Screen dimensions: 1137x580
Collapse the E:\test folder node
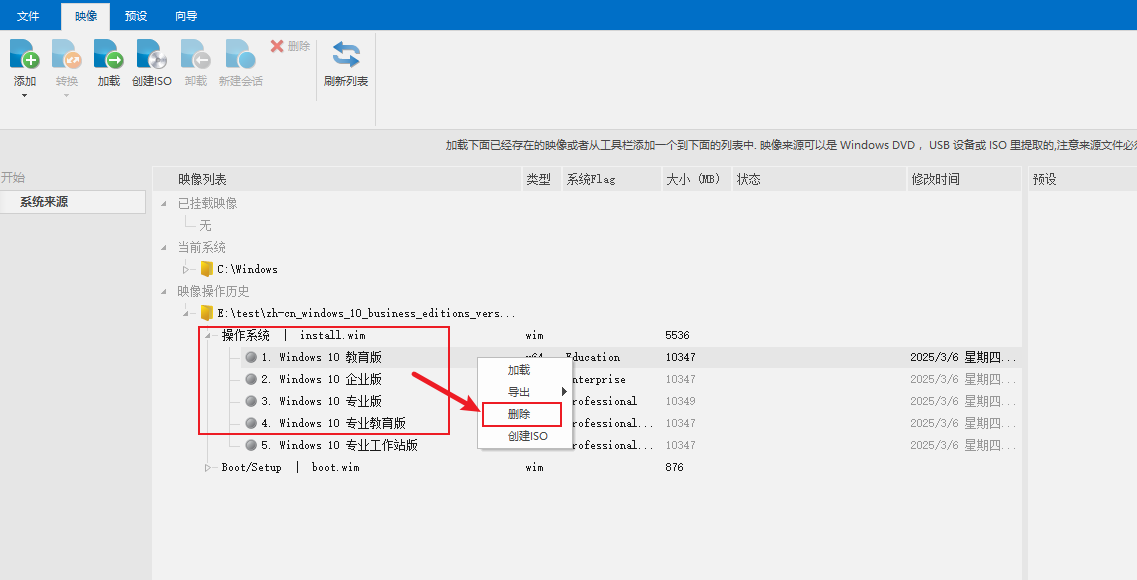186,313
